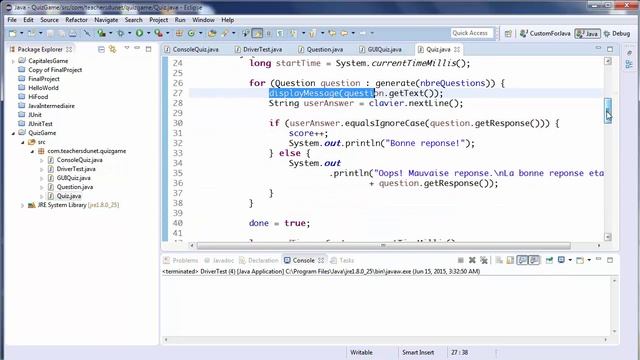The width and height of the screenshot is (640, 360).
Task: Click the Print toolbar icon
Action: (x=73, y=33)
